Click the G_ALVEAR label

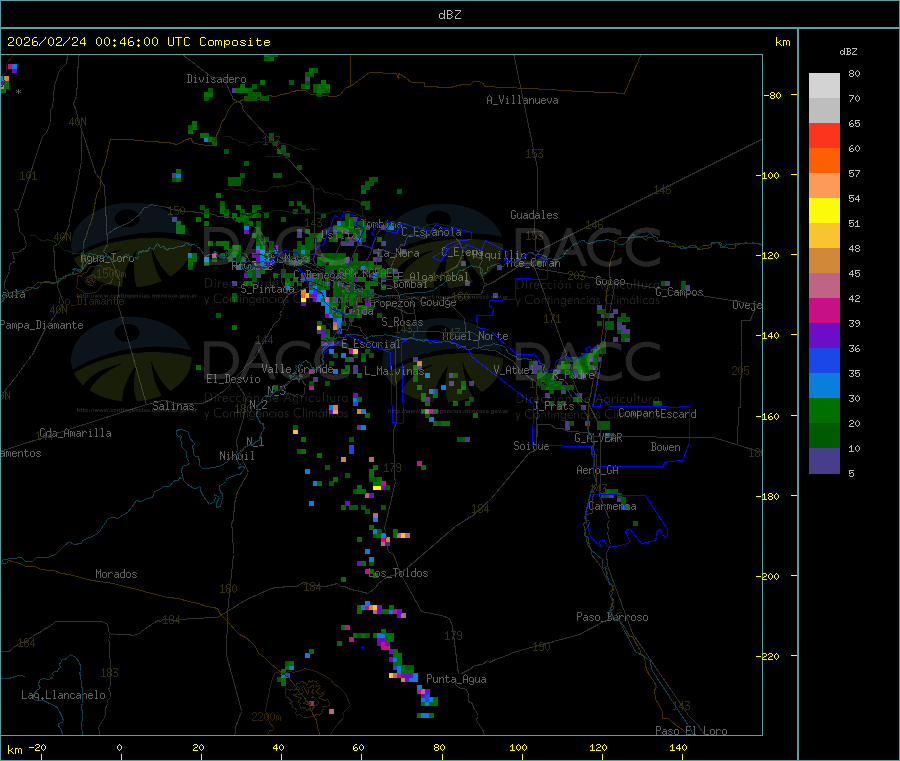pos(599,438)
